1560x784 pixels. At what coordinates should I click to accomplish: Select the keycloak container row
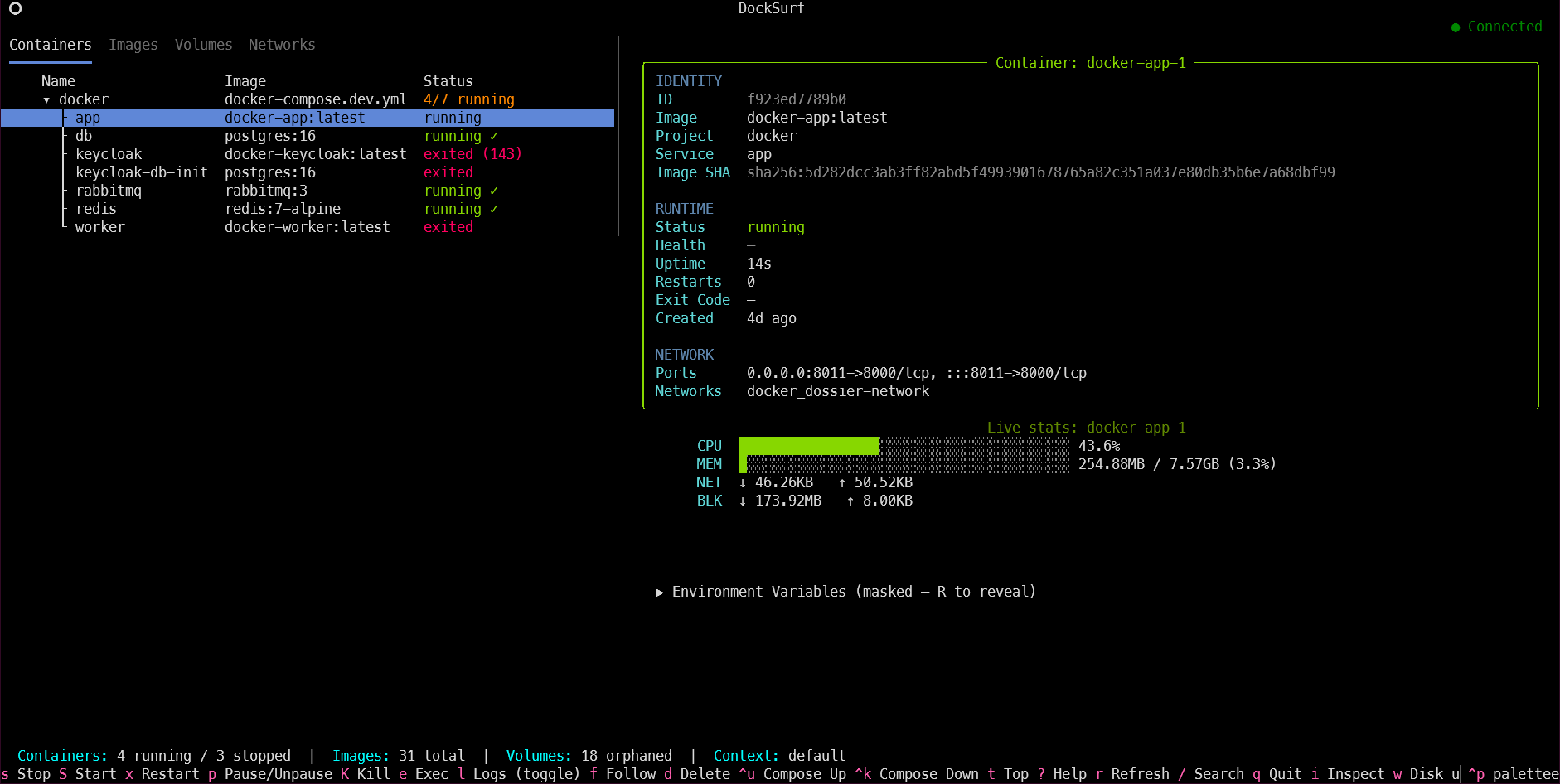pos(308,154)
